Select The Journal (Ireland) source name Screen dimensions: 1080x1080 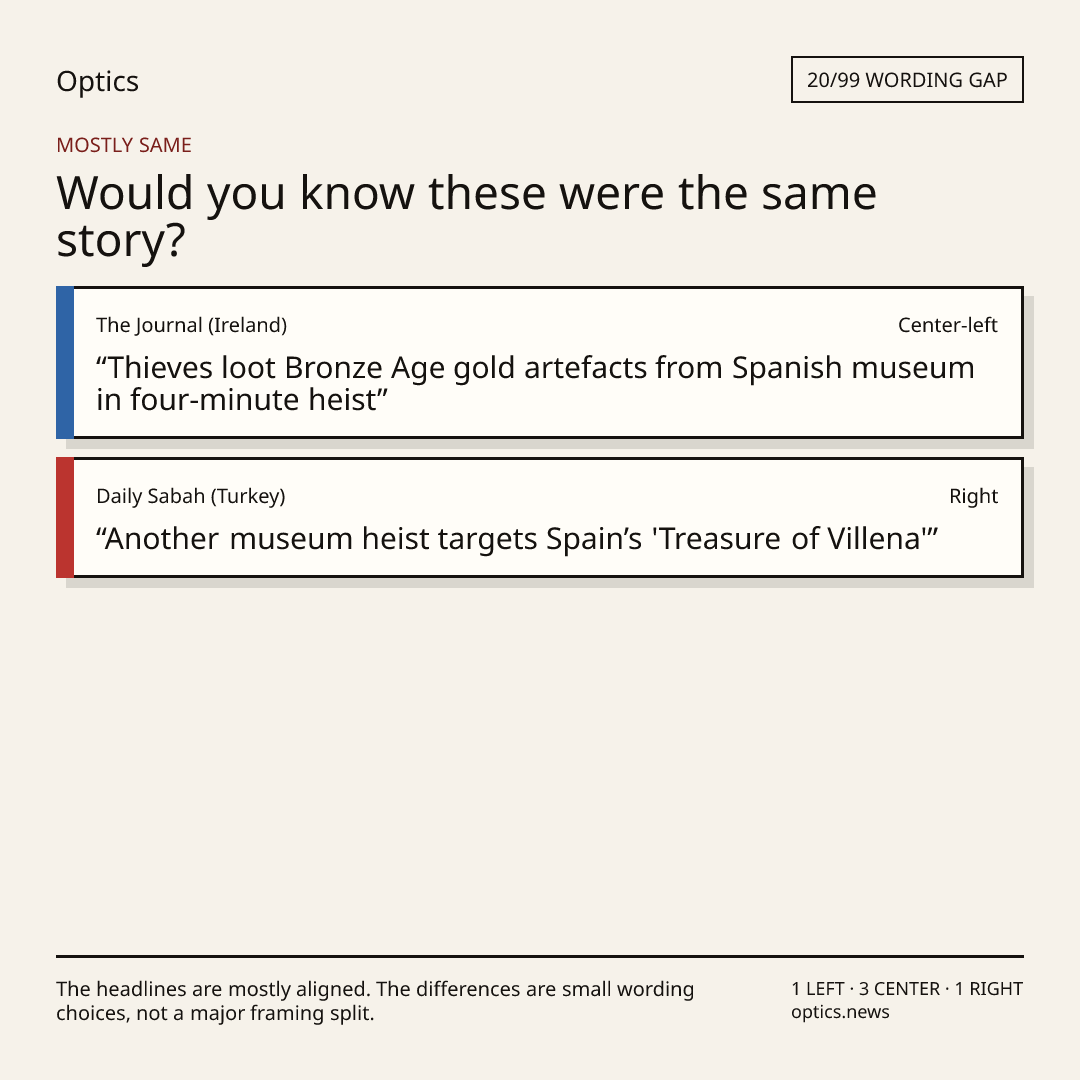click(191, 325)
